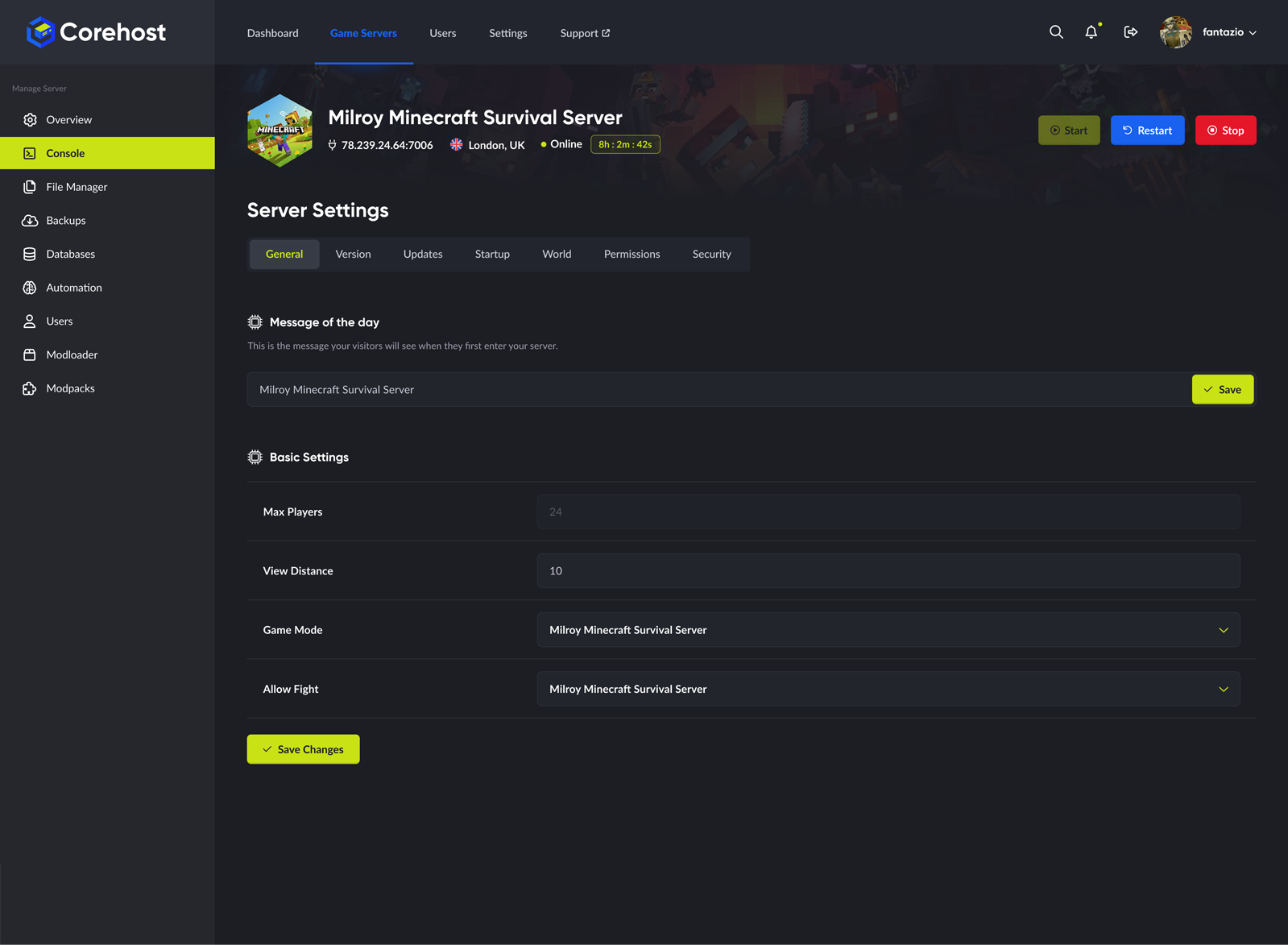1288x945 pixels.
Task: Open Game Servers in top navigation
Action: tap(363, 33)
